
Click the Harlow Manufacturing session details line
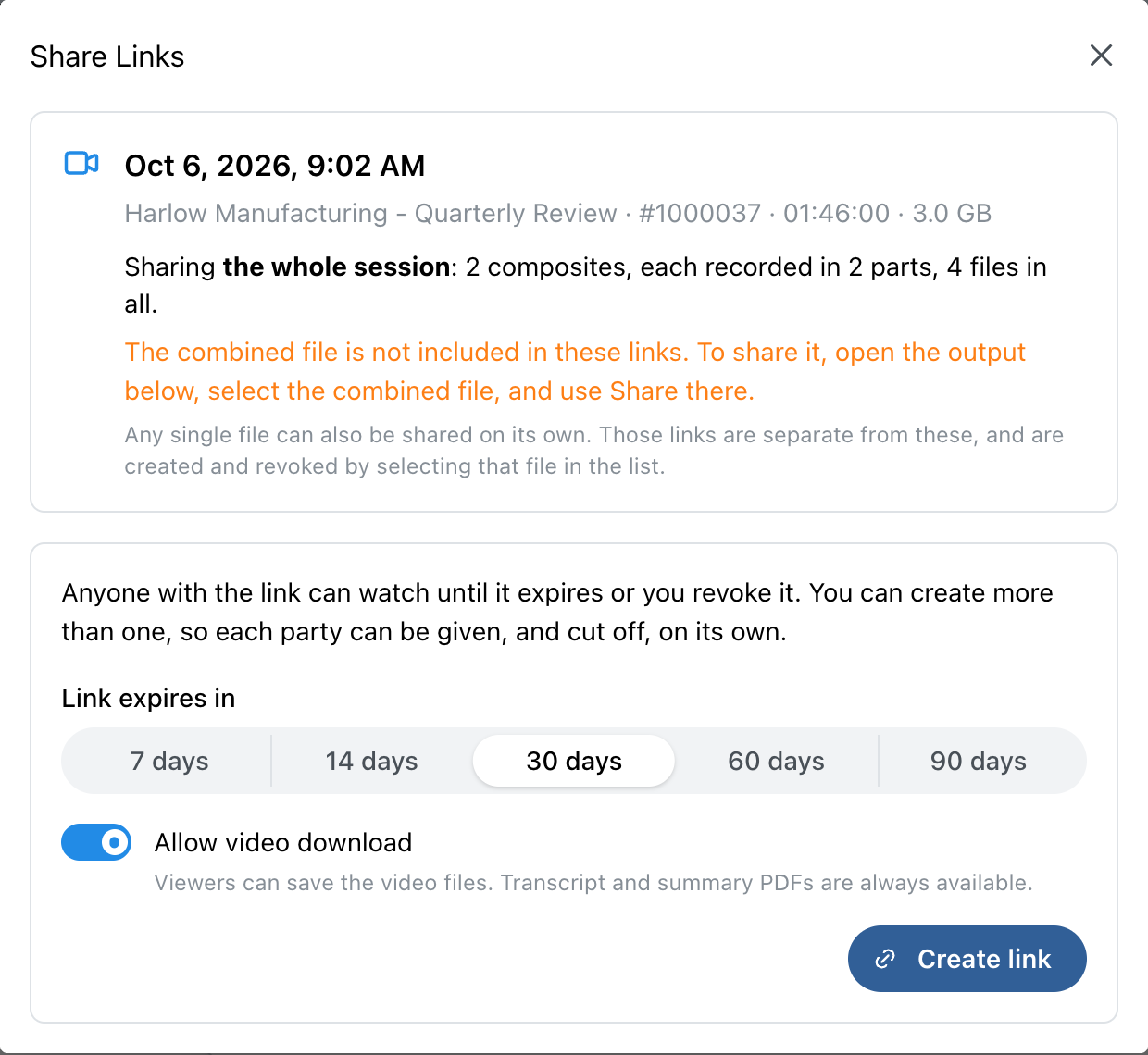558,213
